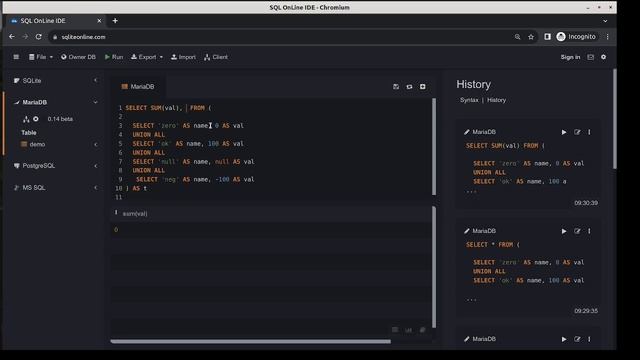Screen dimensions: 640x360
Task: Click the Import toolbar button
Action: (183, 57)
